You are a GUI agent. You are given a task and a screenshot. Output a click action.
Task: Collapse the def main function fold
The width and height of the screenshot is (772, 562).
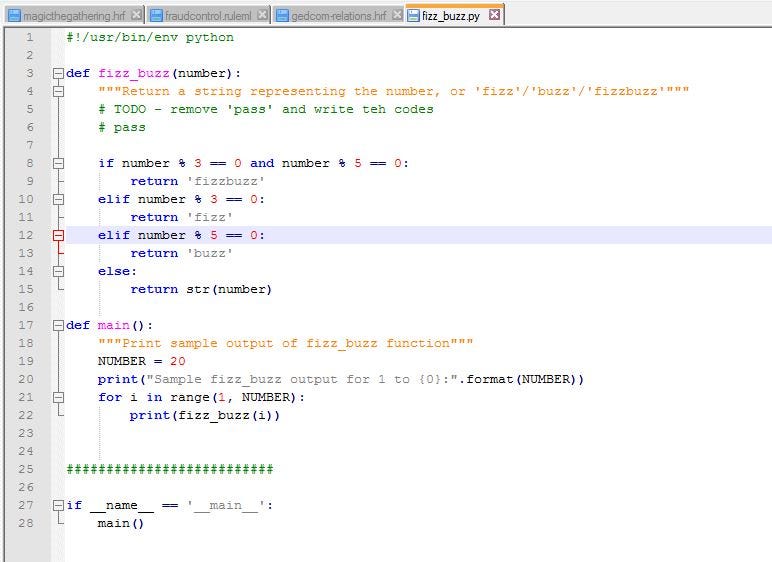58,326
